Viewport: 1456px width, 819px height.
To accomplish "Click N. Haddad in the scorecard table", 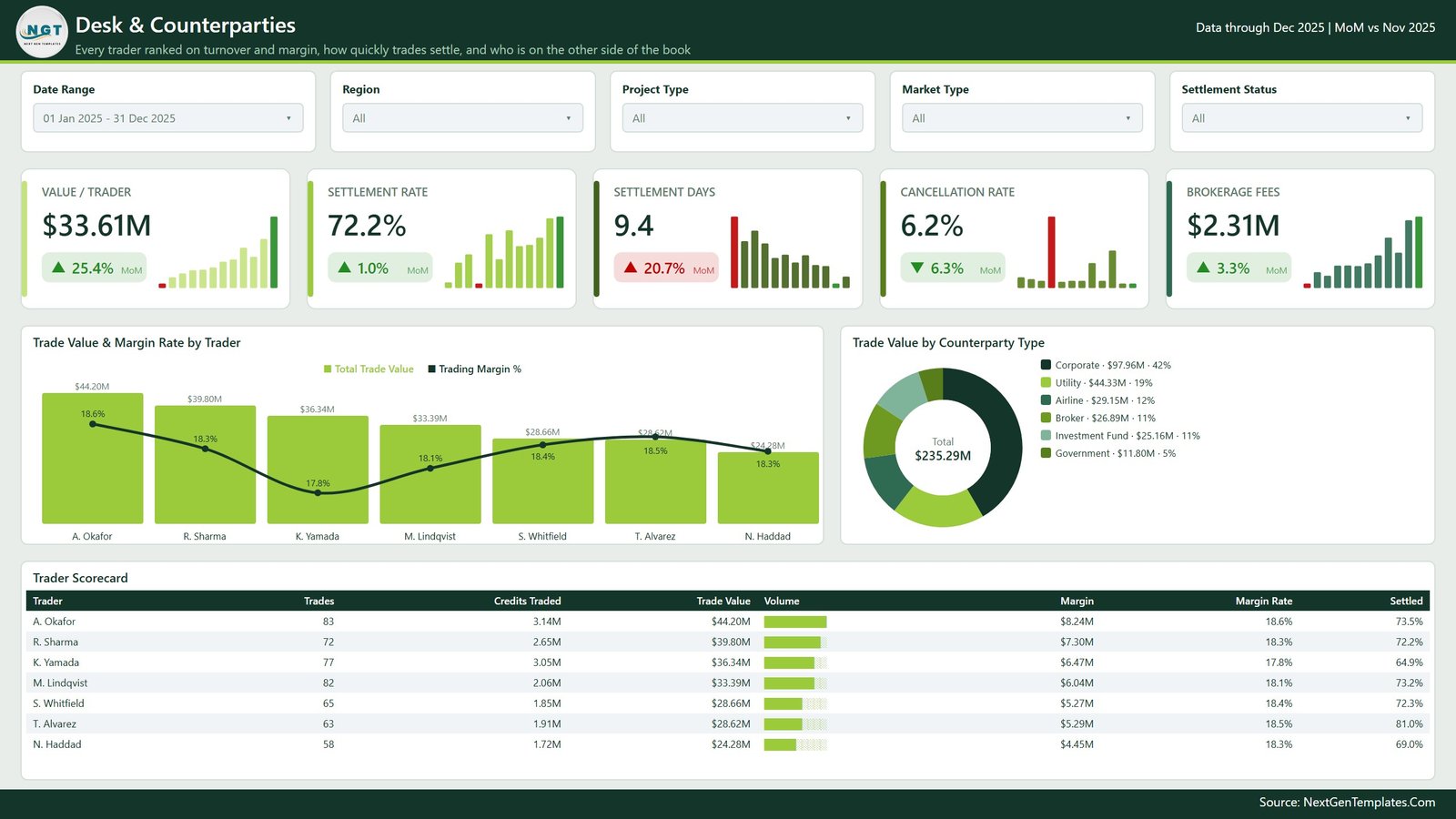I will point(57,744).
